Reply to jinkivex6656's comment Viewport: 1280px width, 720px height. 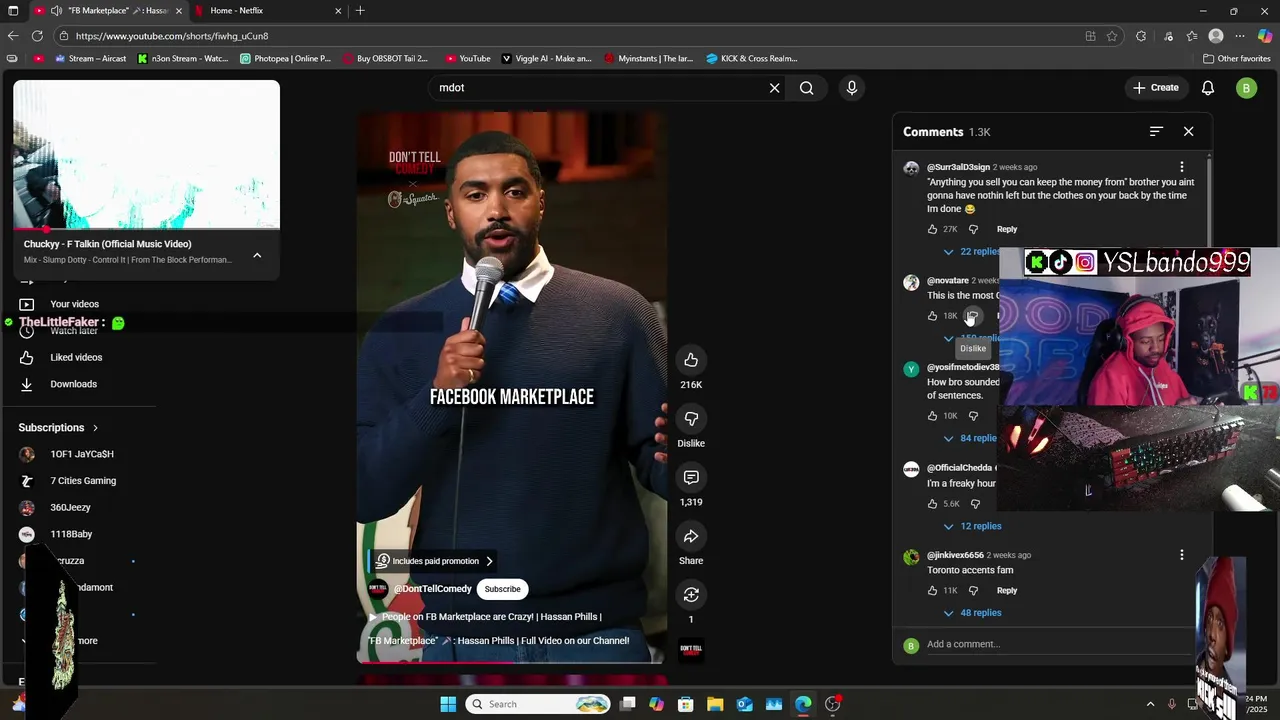pyautogui.click(x=1007, y=591)
